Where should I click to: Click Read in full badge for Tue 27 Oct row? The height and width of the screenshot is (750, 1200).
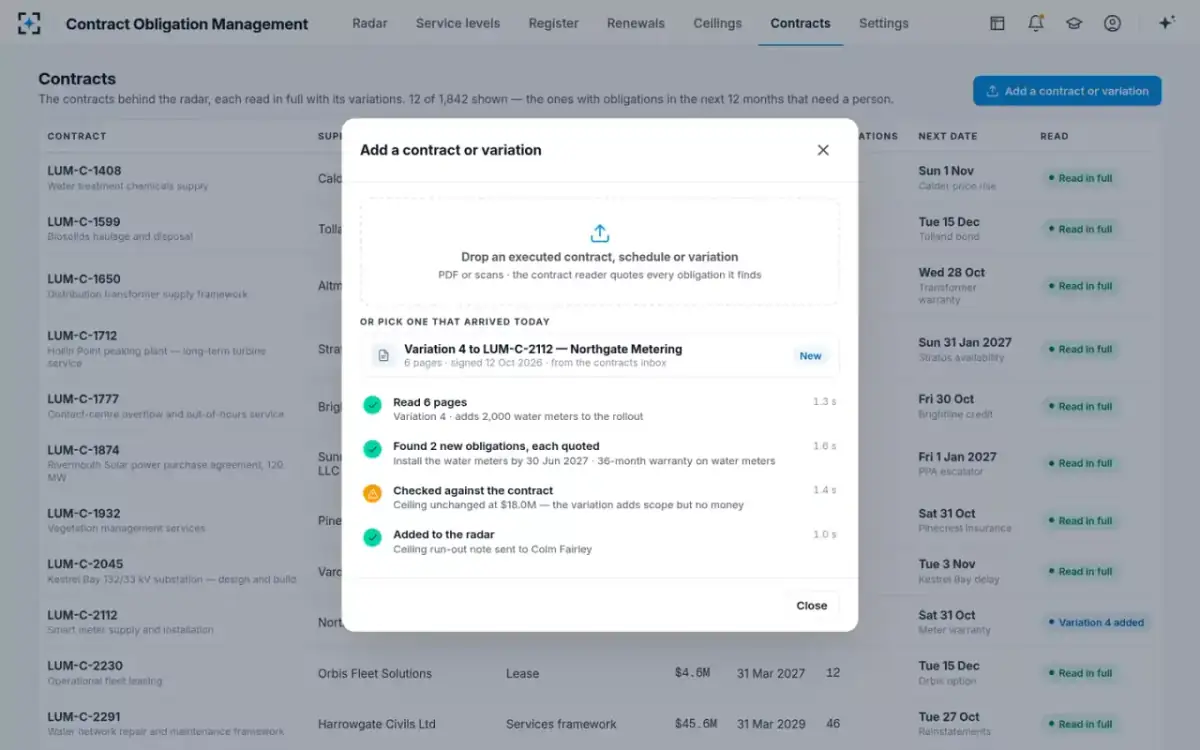[1080, 724]
